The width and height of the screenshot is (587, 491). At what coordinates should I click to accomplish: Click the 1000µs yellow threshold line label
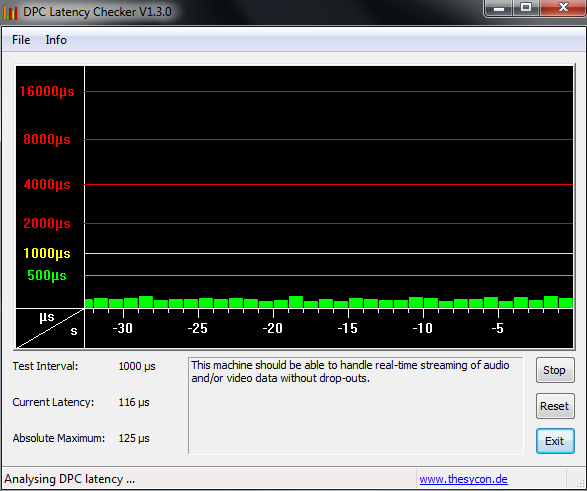point(47,253)
